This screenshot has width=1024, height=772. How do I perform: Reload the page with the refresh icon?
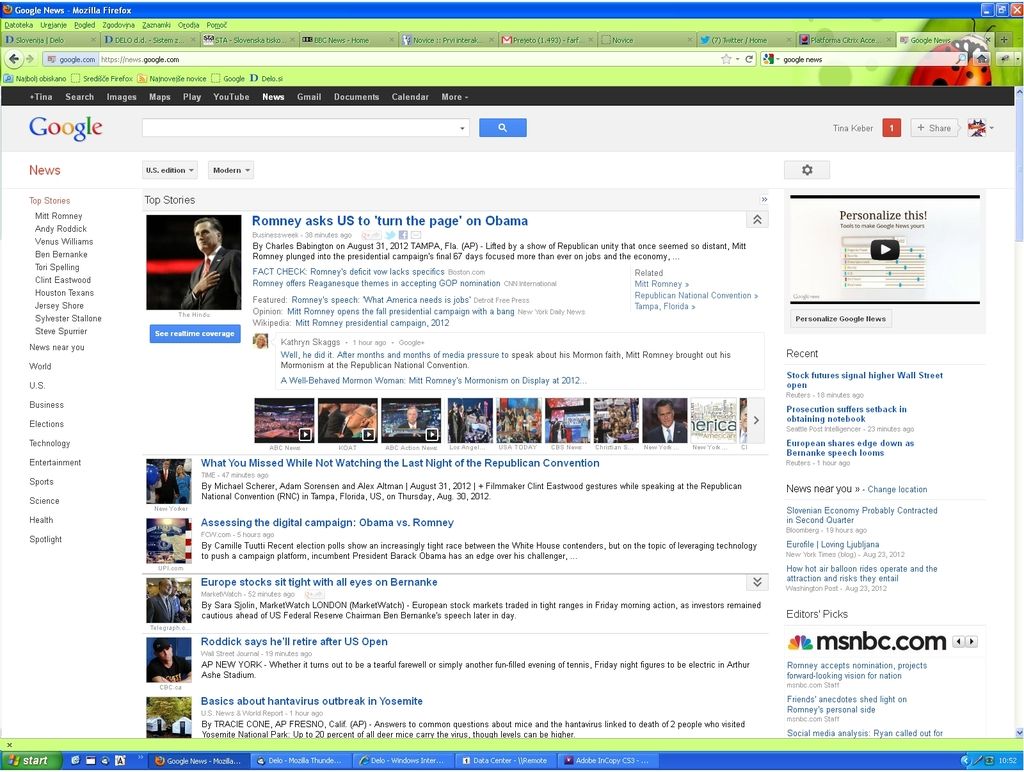(749, 59)
